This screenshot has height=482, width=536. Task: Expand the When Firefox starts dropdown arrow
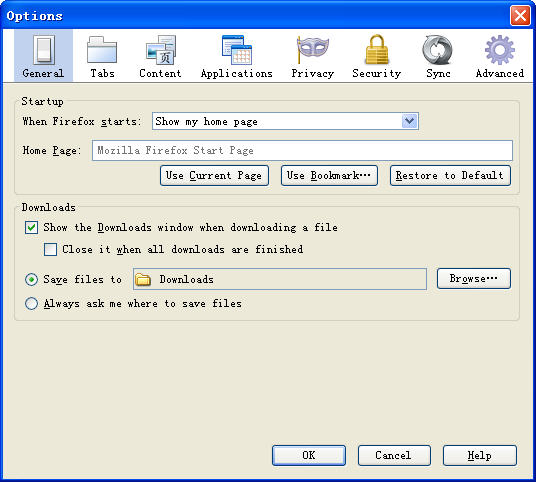click(410, 121)
